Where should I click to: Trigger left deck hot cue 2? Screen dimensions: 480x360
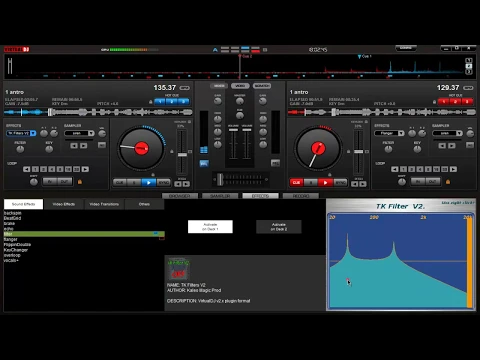pyautogui.click(x=172, y=101)
